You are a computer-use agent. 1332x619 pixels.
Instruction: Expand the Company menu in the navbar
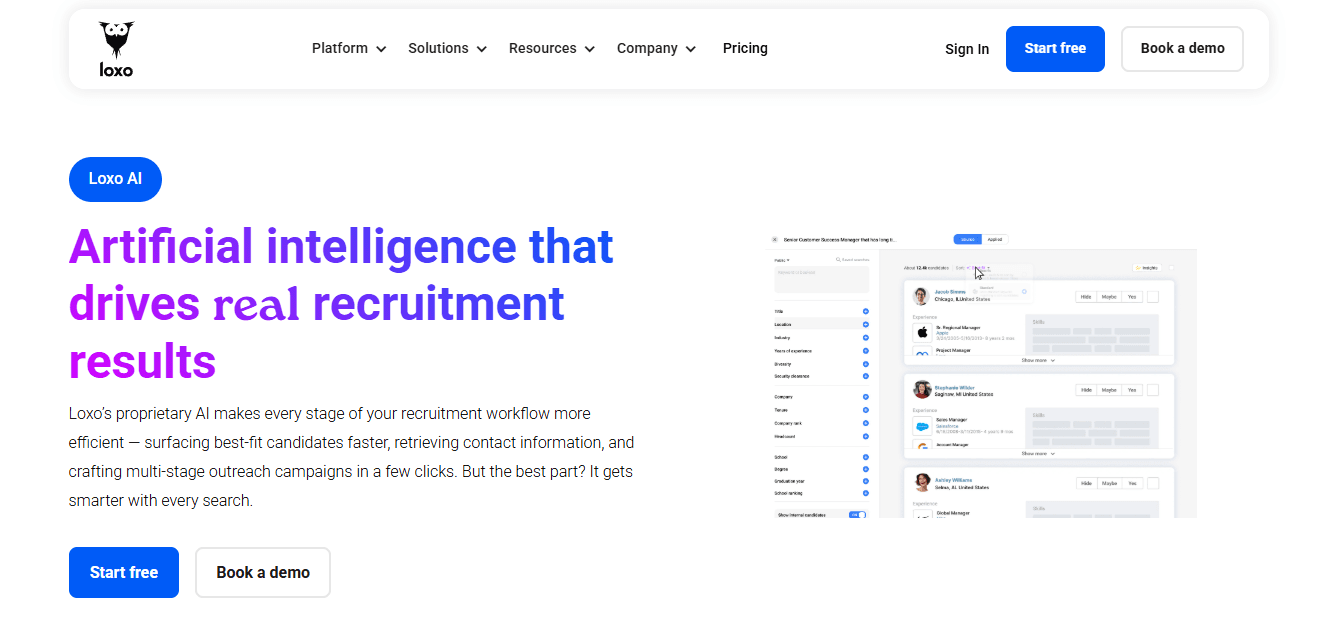coord(656,48)
